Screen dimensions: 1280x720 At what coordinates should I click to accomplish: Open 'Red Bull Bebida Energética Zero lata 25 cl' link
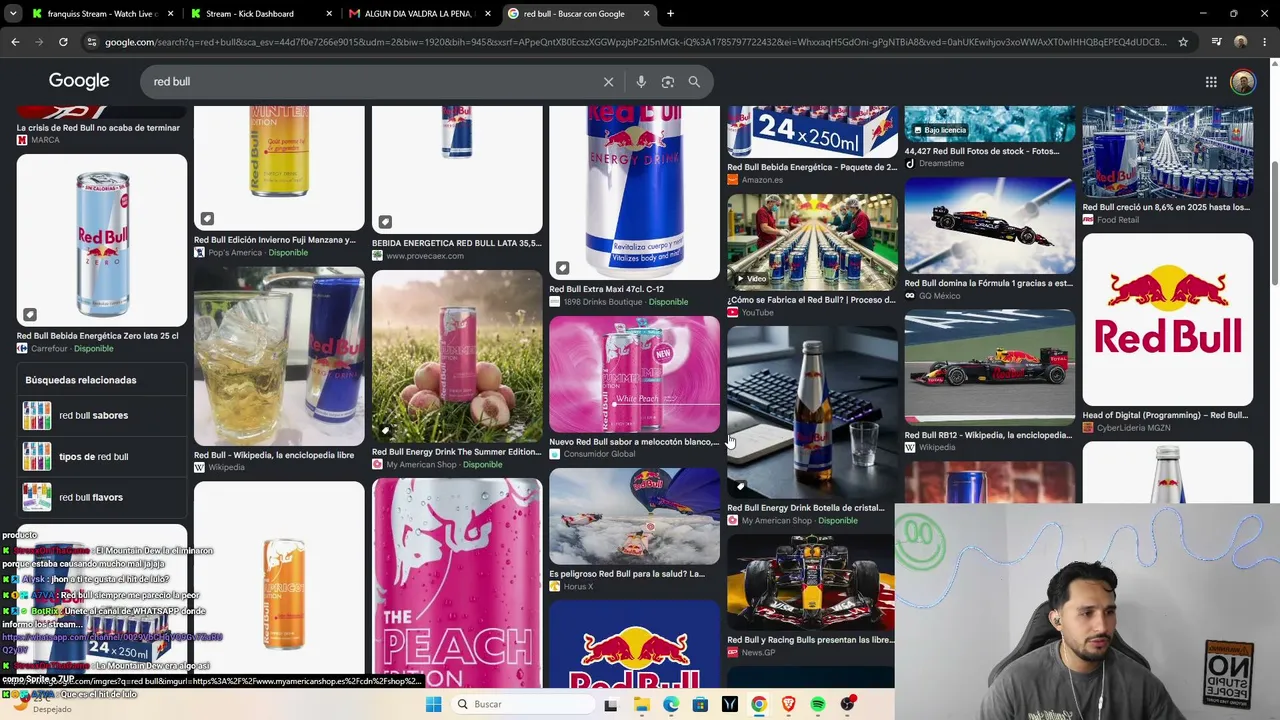point(98,336)
